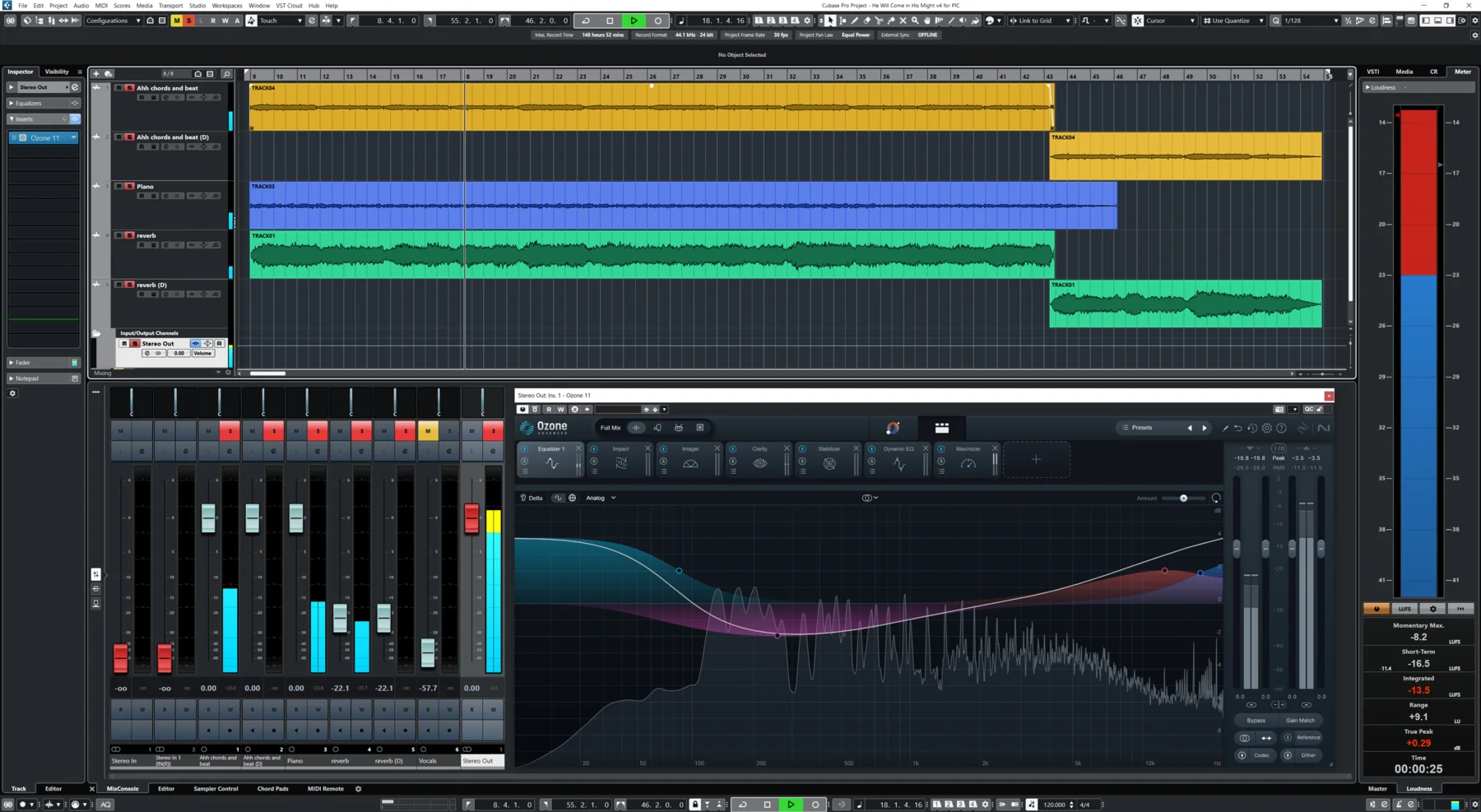
Task: Toggle power on Dynamic EQ module
Action: click(871, 449)
